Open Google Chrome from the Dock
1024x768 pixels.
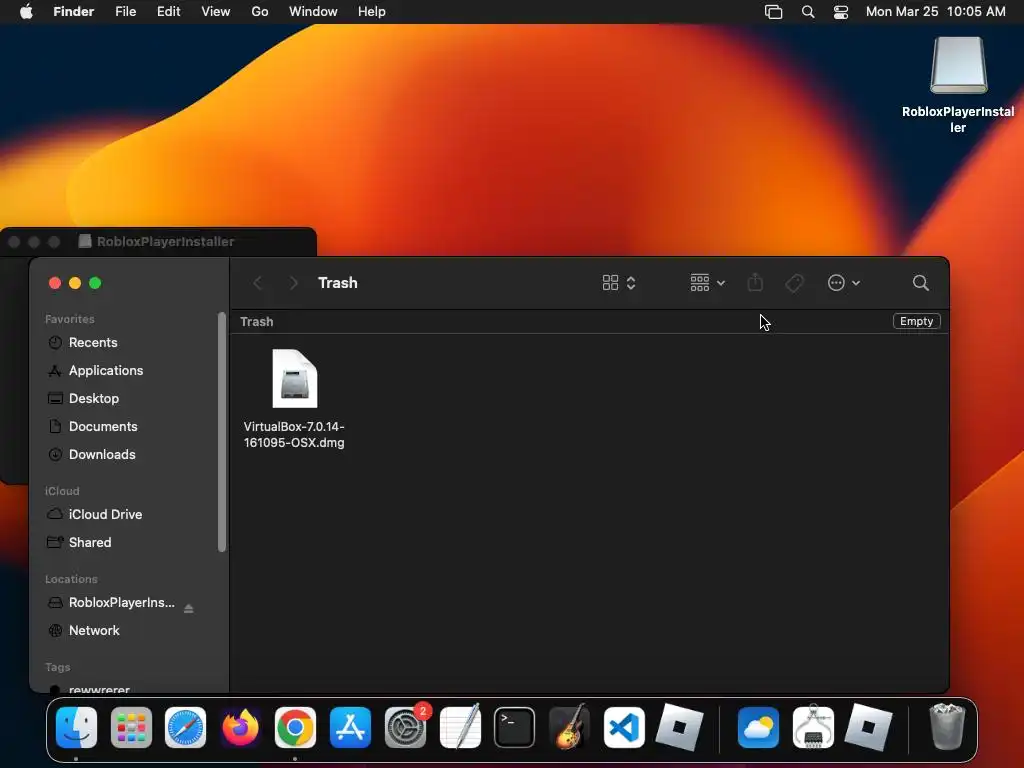(295, 728)
